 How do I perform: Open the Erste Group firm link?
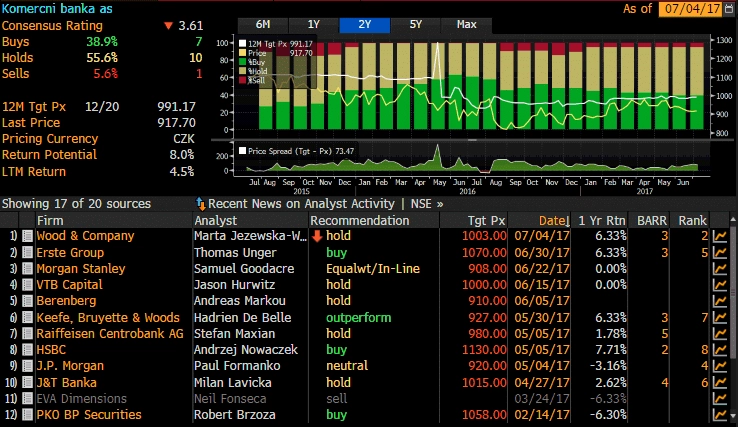pyautogui.click(x=70, y=252)
